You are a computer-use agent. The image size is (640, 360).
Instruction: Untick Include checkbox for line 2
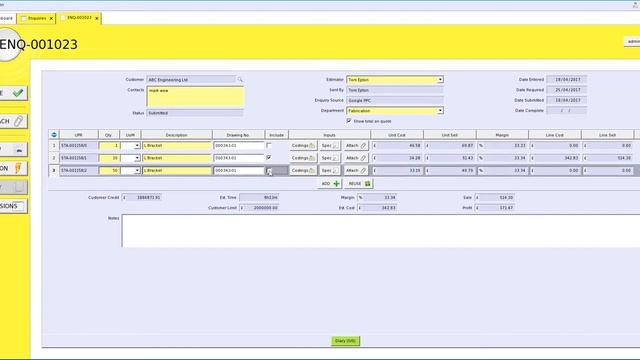point(269,158)
